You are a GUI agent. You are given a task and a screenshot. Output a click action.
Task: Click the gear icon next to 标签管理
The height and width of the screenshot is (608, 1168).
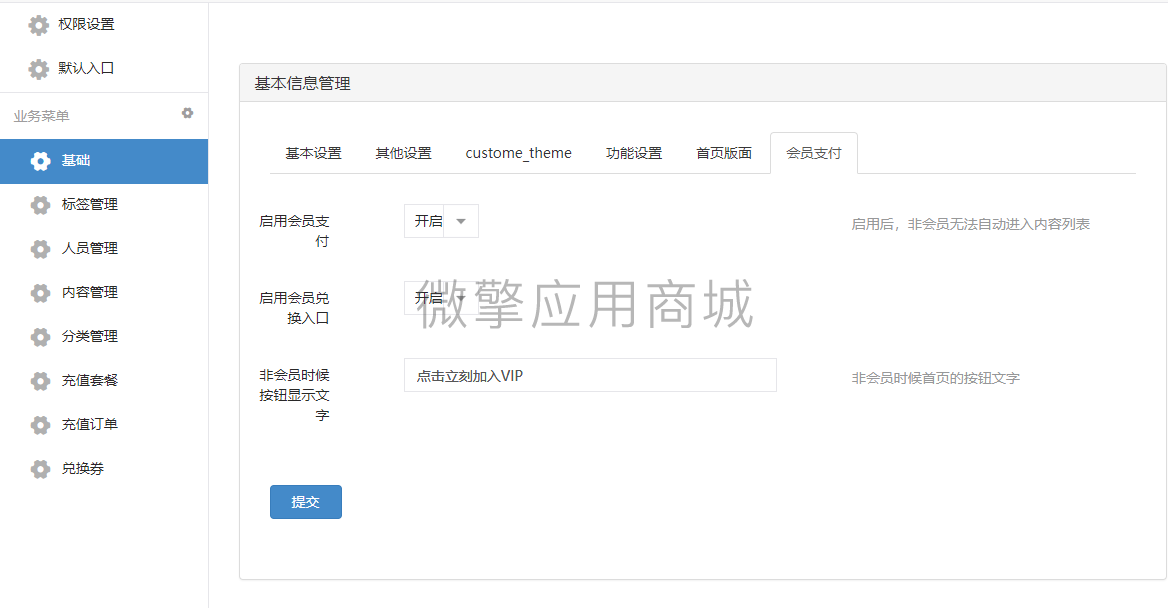click(x=39, y=204)
